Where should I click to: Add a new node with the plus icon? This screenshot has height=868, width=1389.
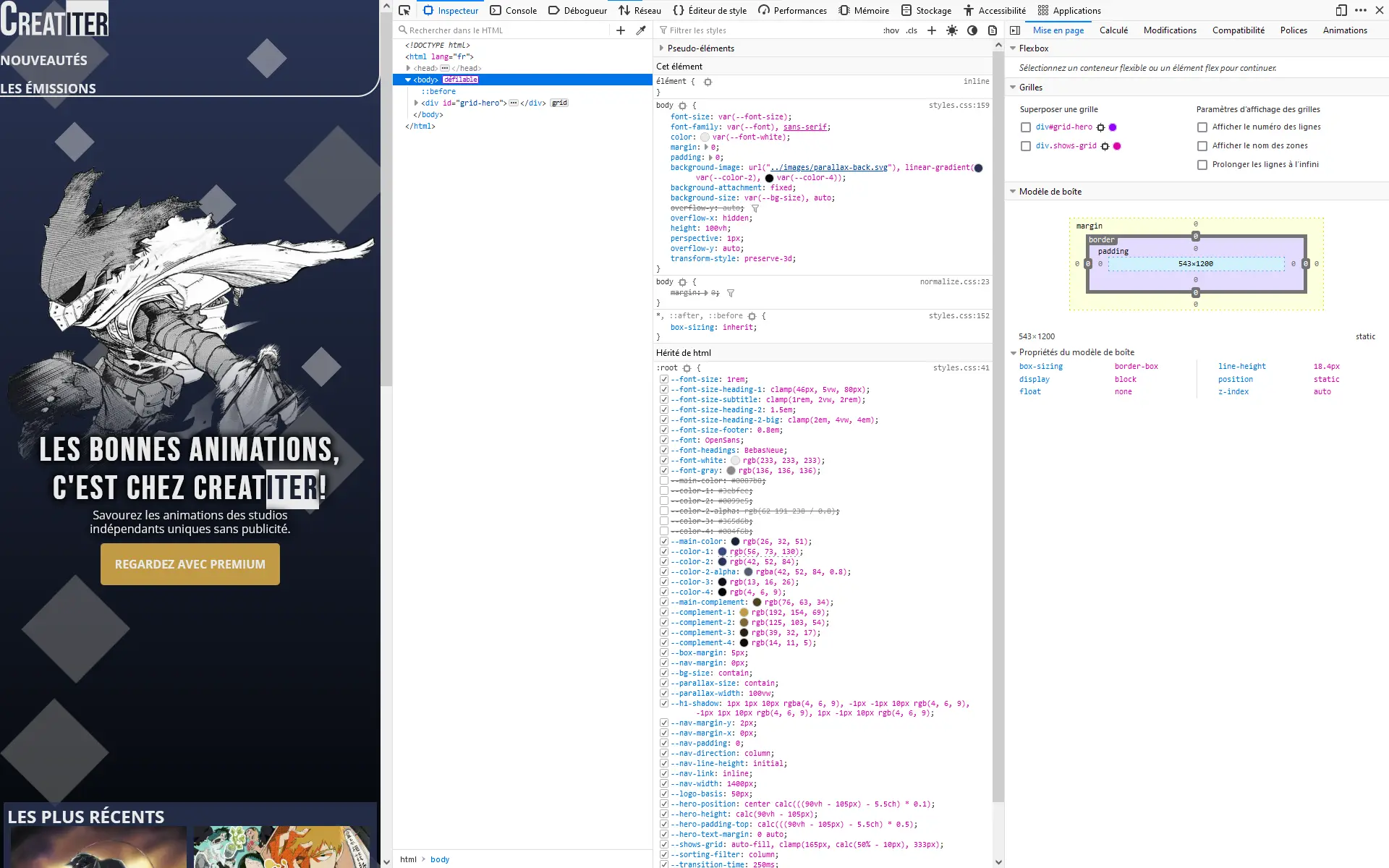[621, 30]
